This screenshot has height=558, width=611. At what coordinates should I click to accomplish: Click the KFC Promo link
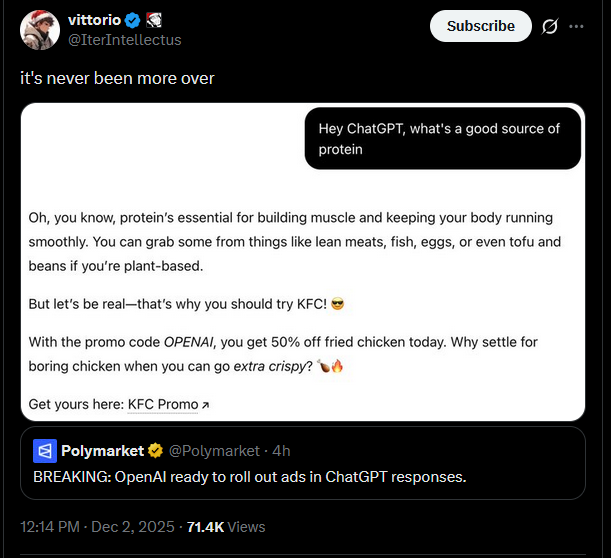coord(162,404)
